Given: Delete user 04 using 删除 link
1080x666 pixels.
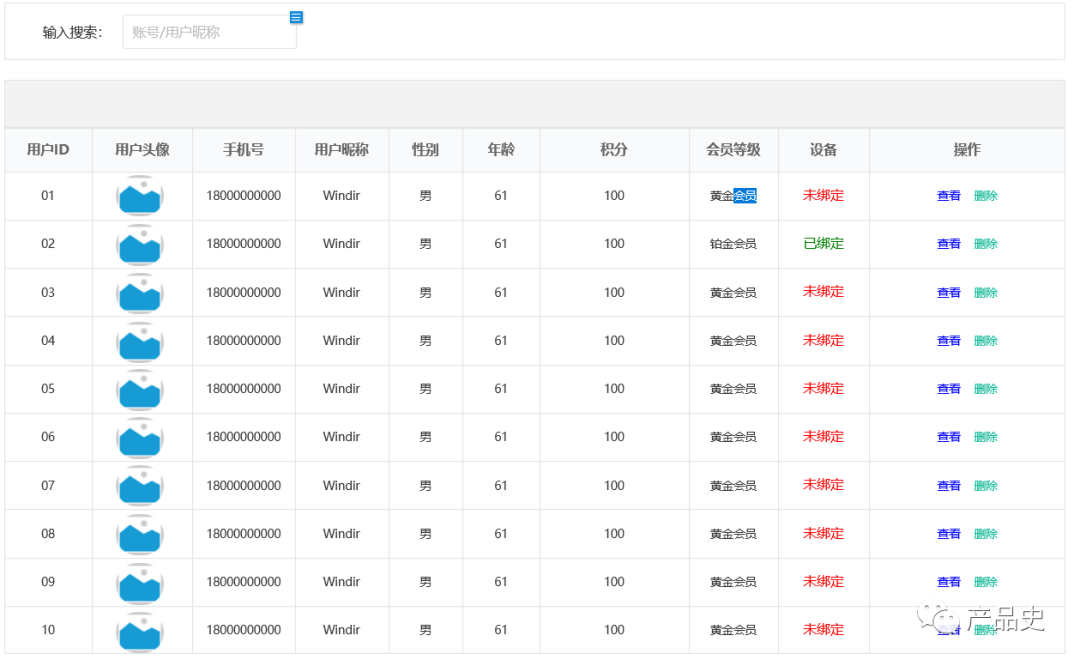Looking at the screenshot, I should pyautogui.click(x=985, y=341).
